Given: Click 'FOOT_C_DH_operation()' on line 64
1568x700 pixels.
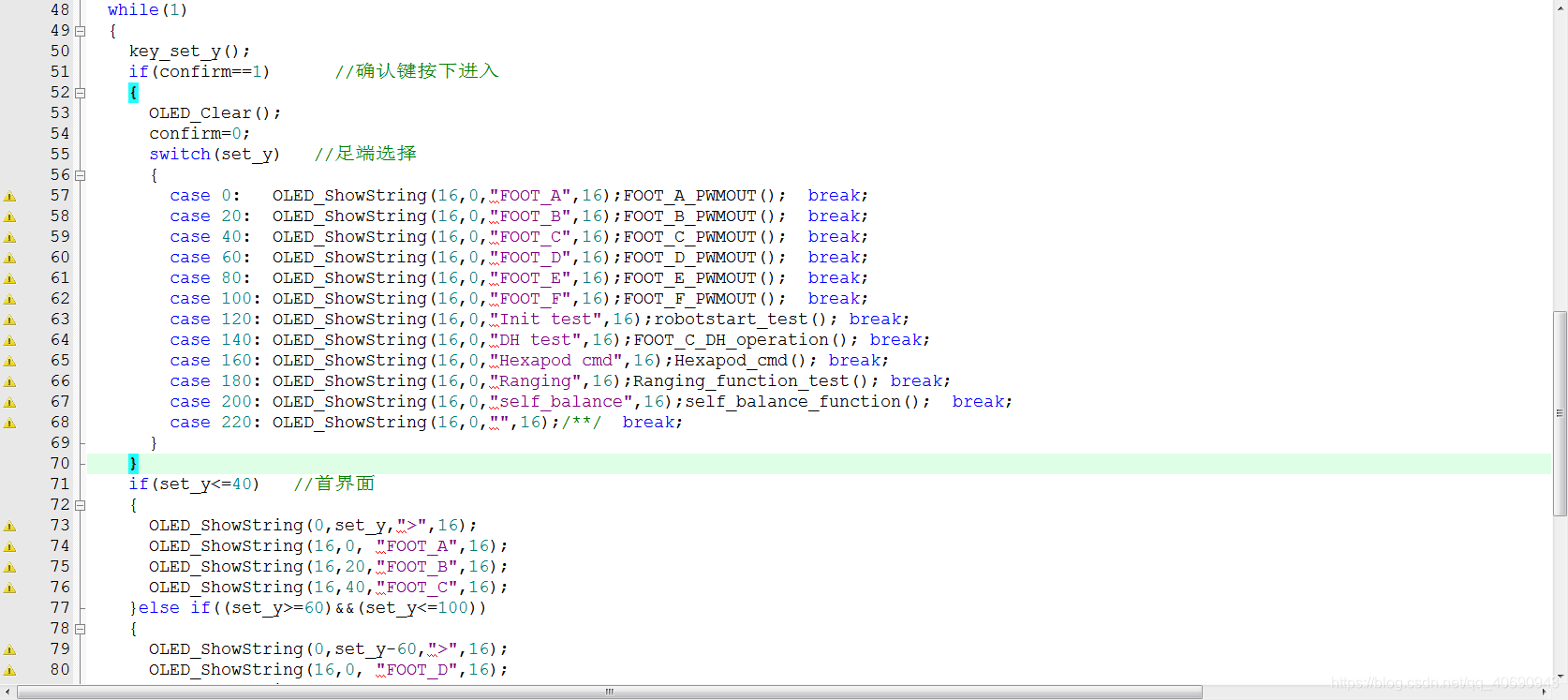Looking at the screenshot, I should [741, 340].
